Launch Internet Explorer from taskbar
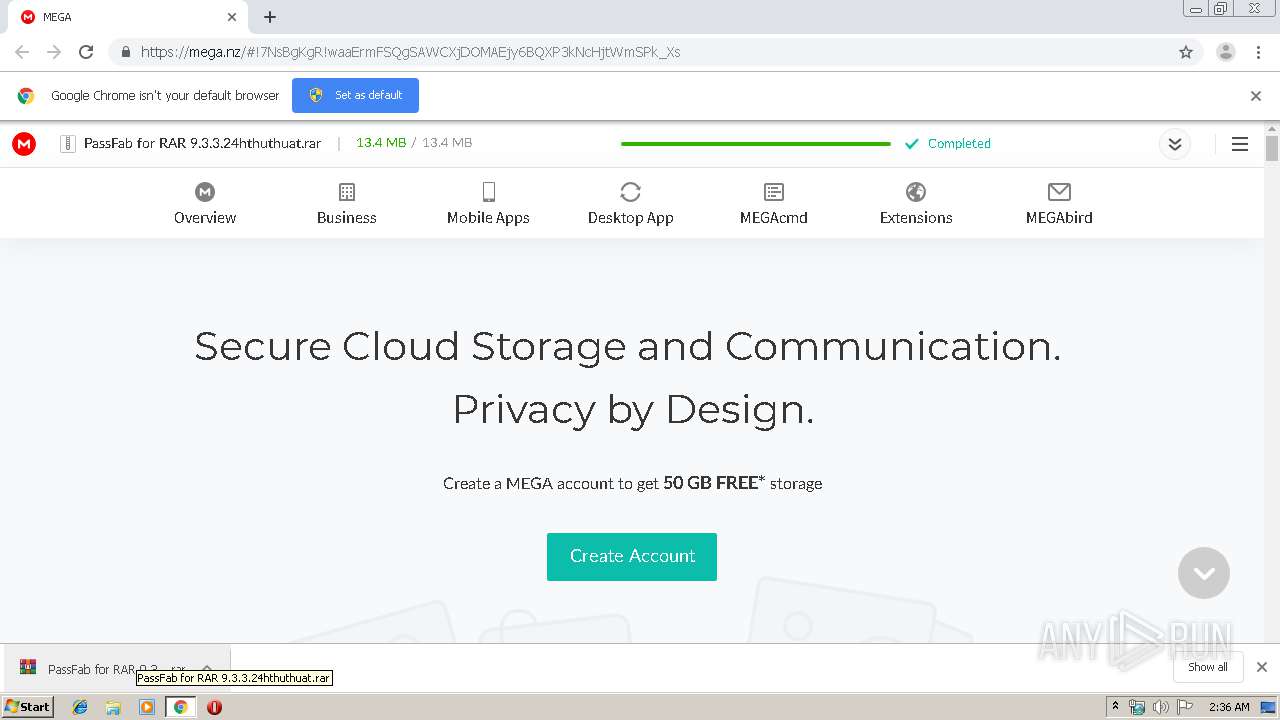Image resolution: width=1280 pixels, height=720 pixels. (x=80, y=707)
